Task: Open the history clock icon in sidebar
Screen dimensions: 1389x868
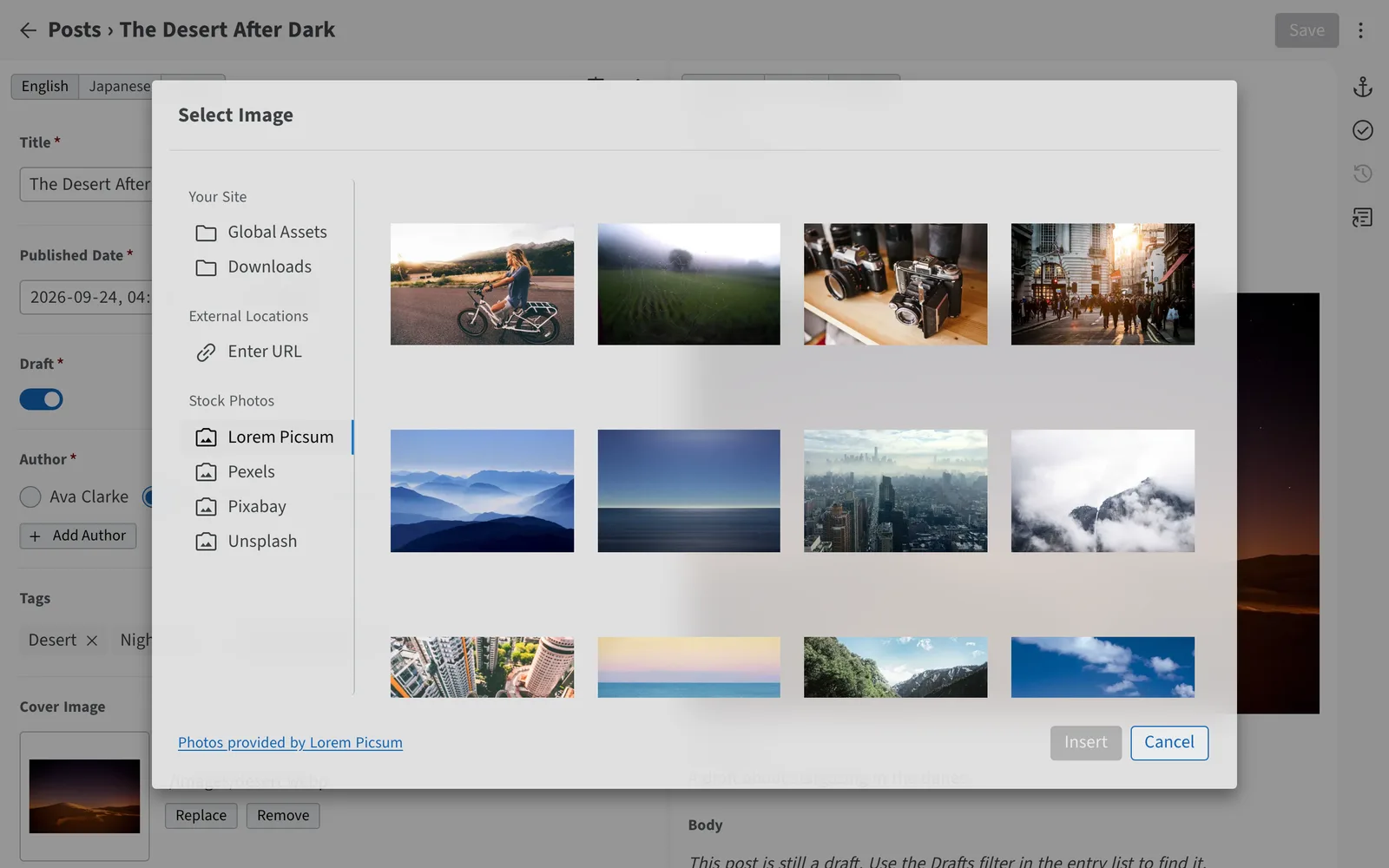Action: coord(1363,174)
